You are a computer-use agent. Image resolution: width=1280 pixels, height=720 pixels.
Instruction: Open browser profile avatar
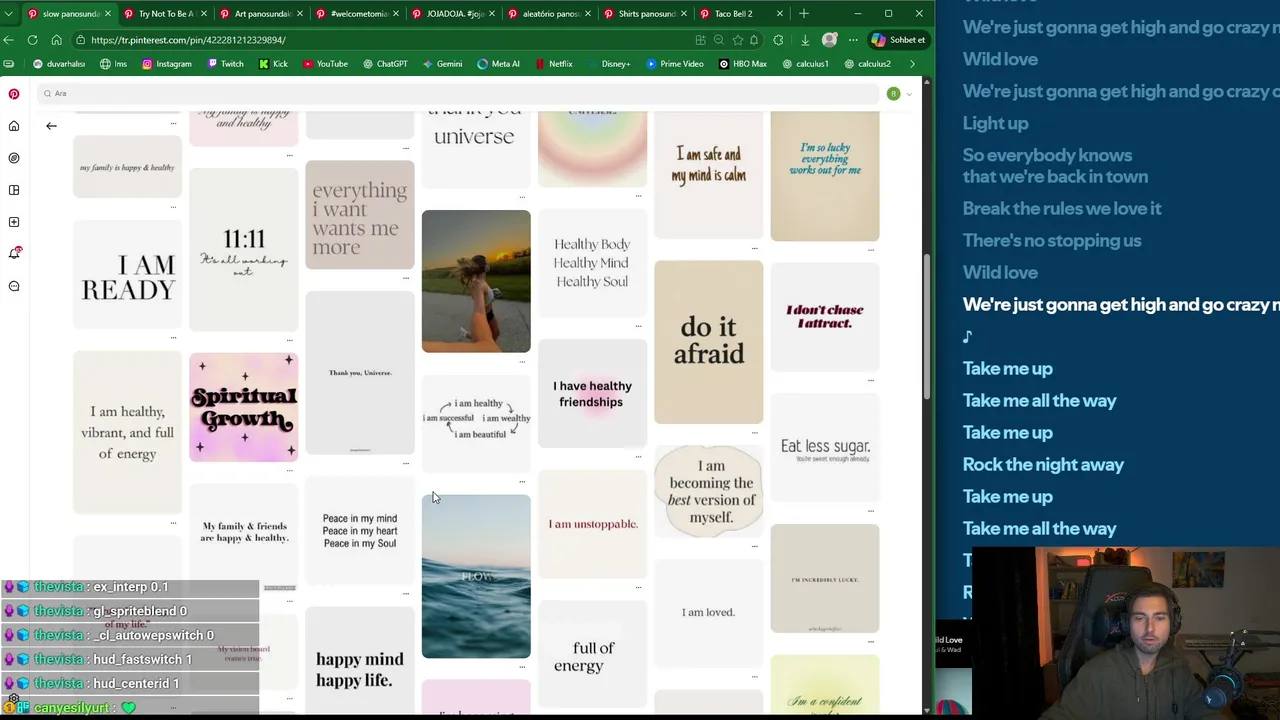pos(829,40)
